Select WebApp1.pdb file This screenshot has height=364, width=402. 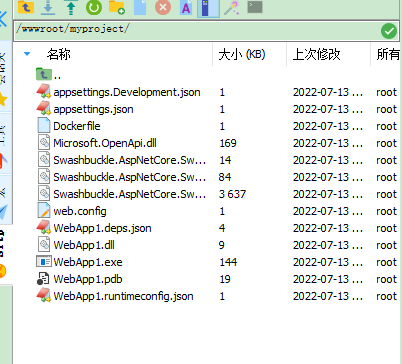88,279
